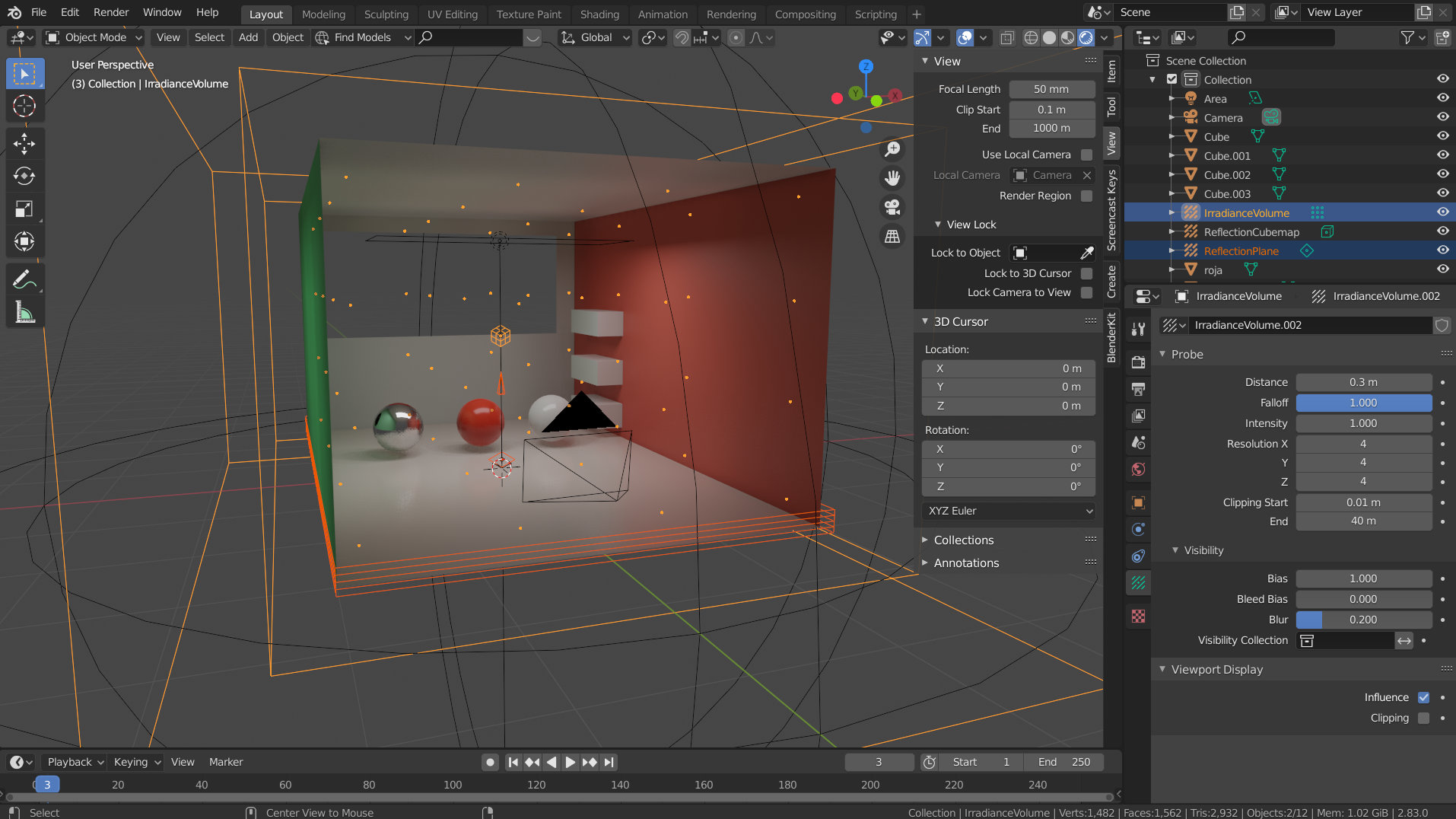Expand the Collections panel
1456x819 pixels.
tap(965, 540)
